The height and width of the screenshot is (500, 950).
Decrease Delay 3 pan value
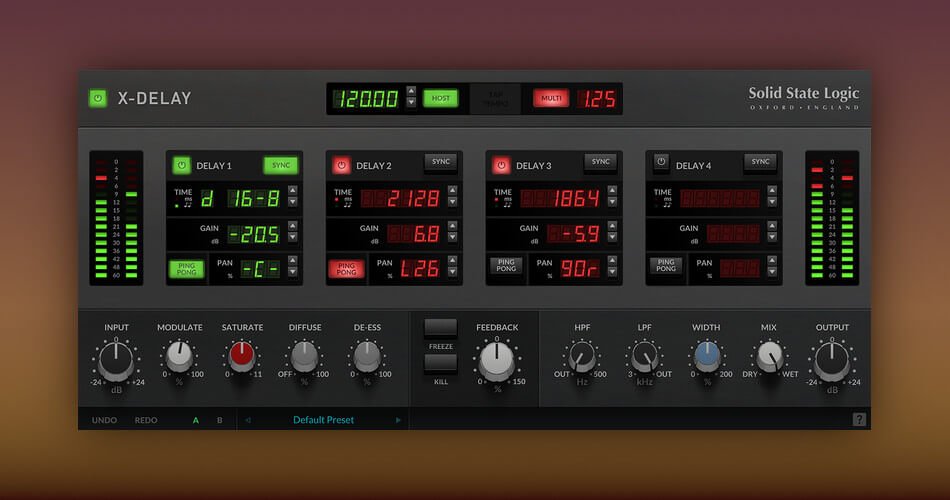pyautogui.click(x=613, y=272)
